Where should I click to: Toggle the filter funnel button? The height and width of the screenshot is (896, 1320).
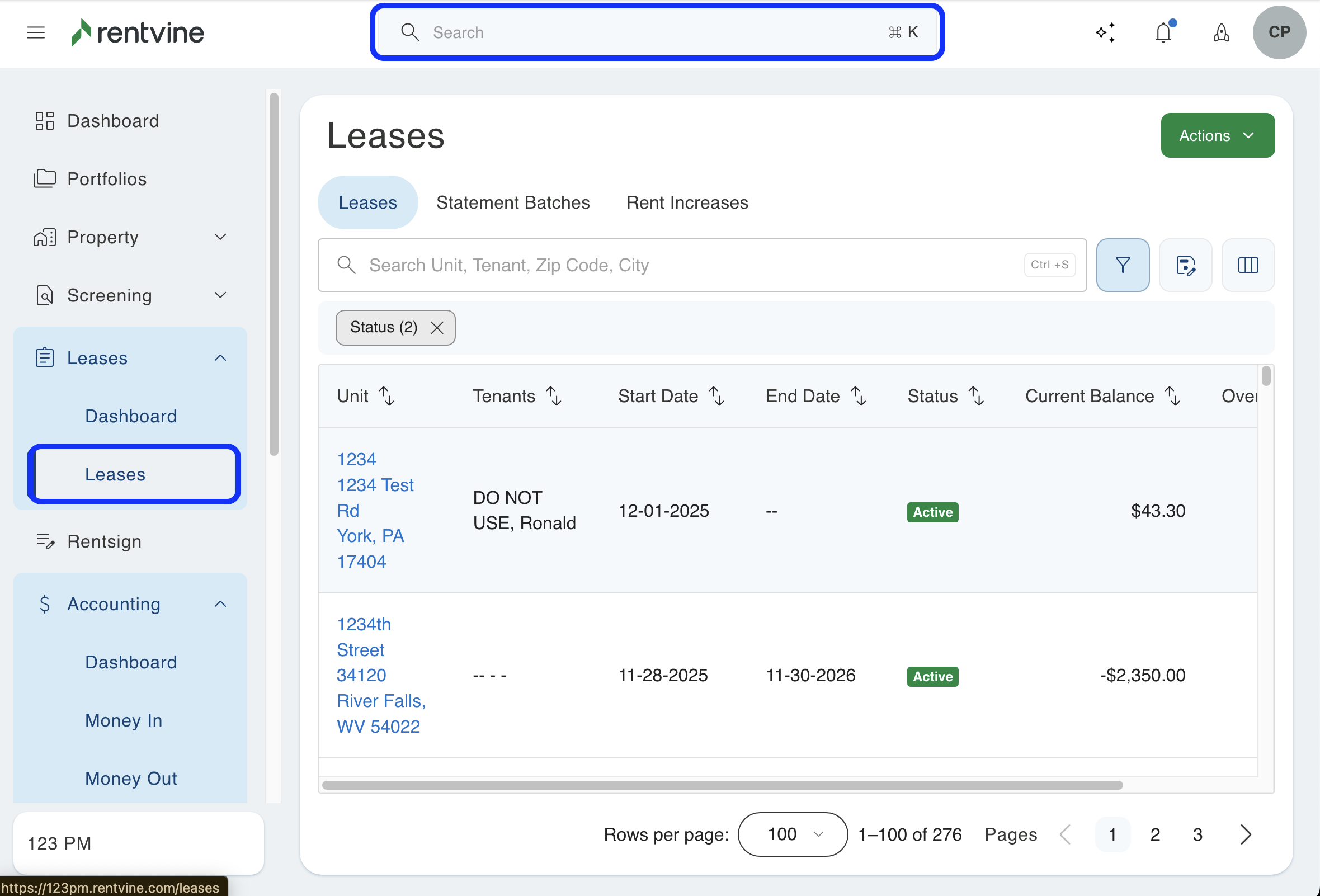(1123, 265)
